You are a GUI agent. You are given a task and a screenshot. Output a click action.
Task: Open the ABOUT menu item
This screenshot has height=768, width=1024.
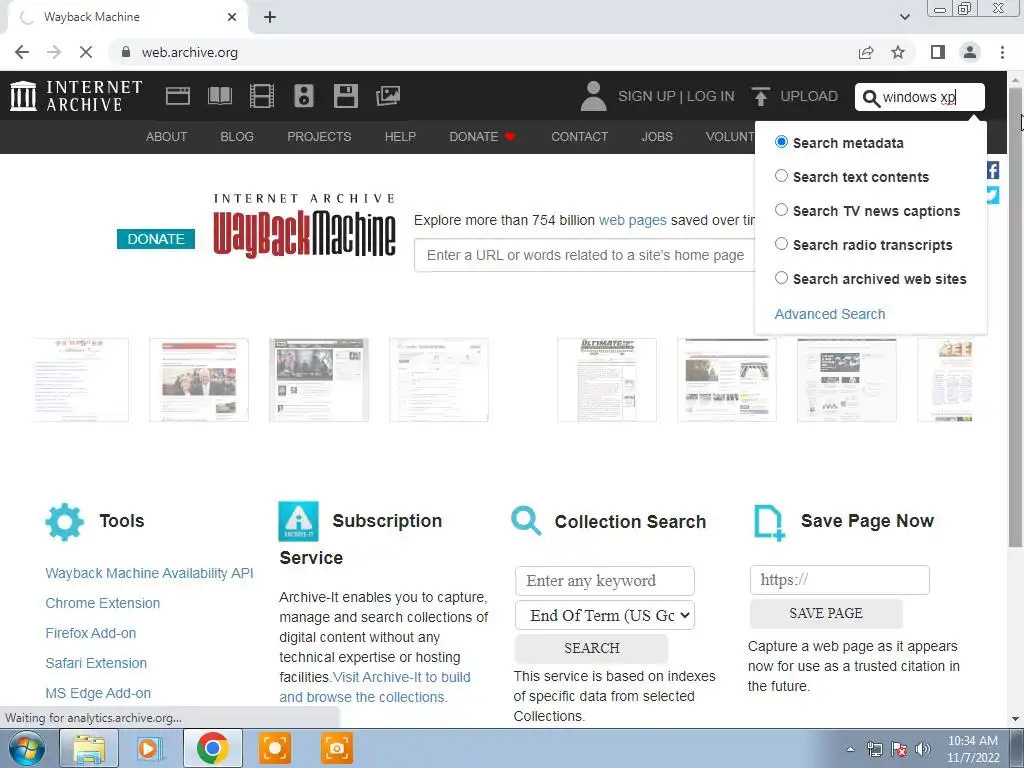click(167, 136)
